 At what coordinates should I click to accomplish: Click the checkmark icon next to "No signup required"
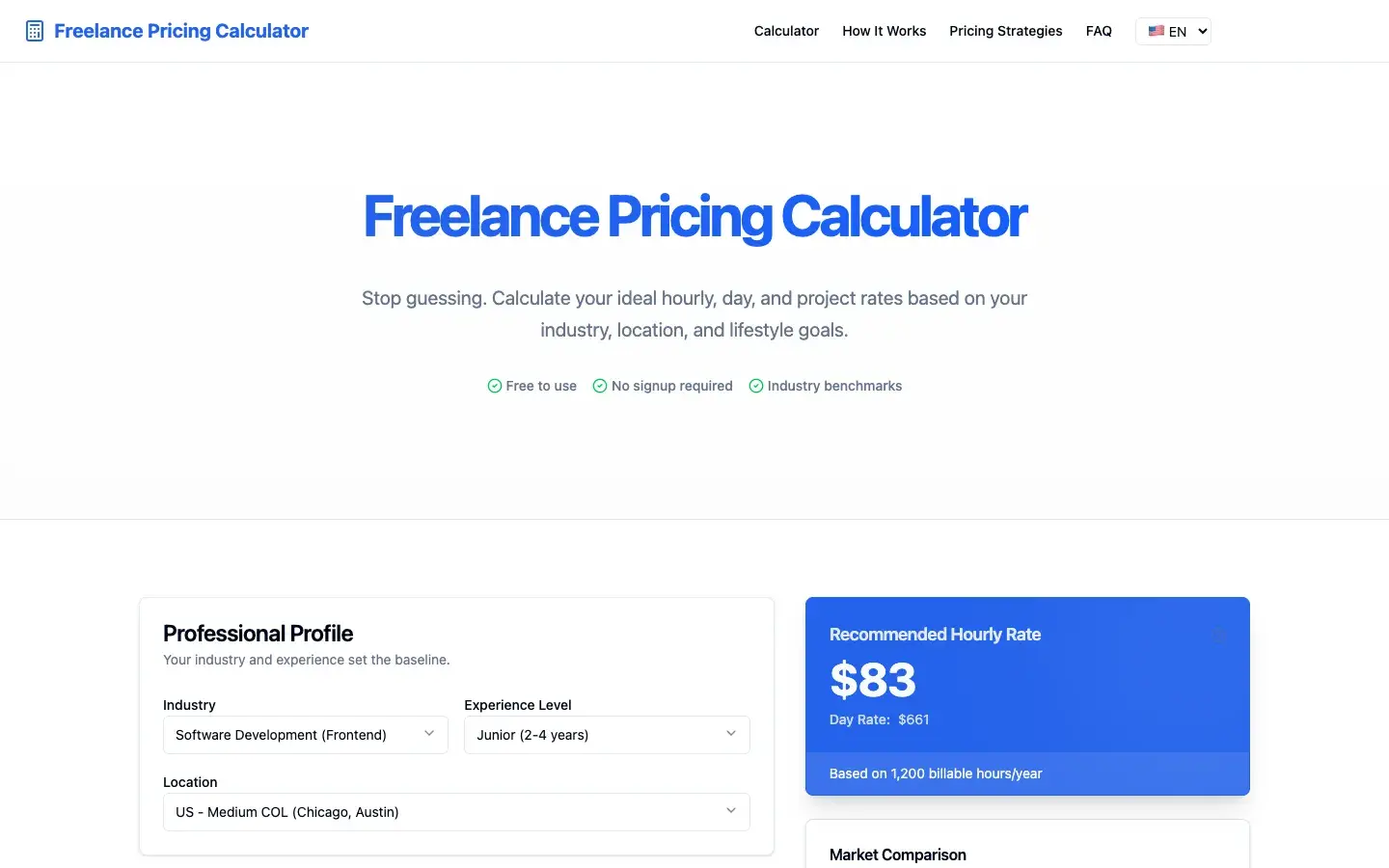pyautogui.click(x=599, y=386)
